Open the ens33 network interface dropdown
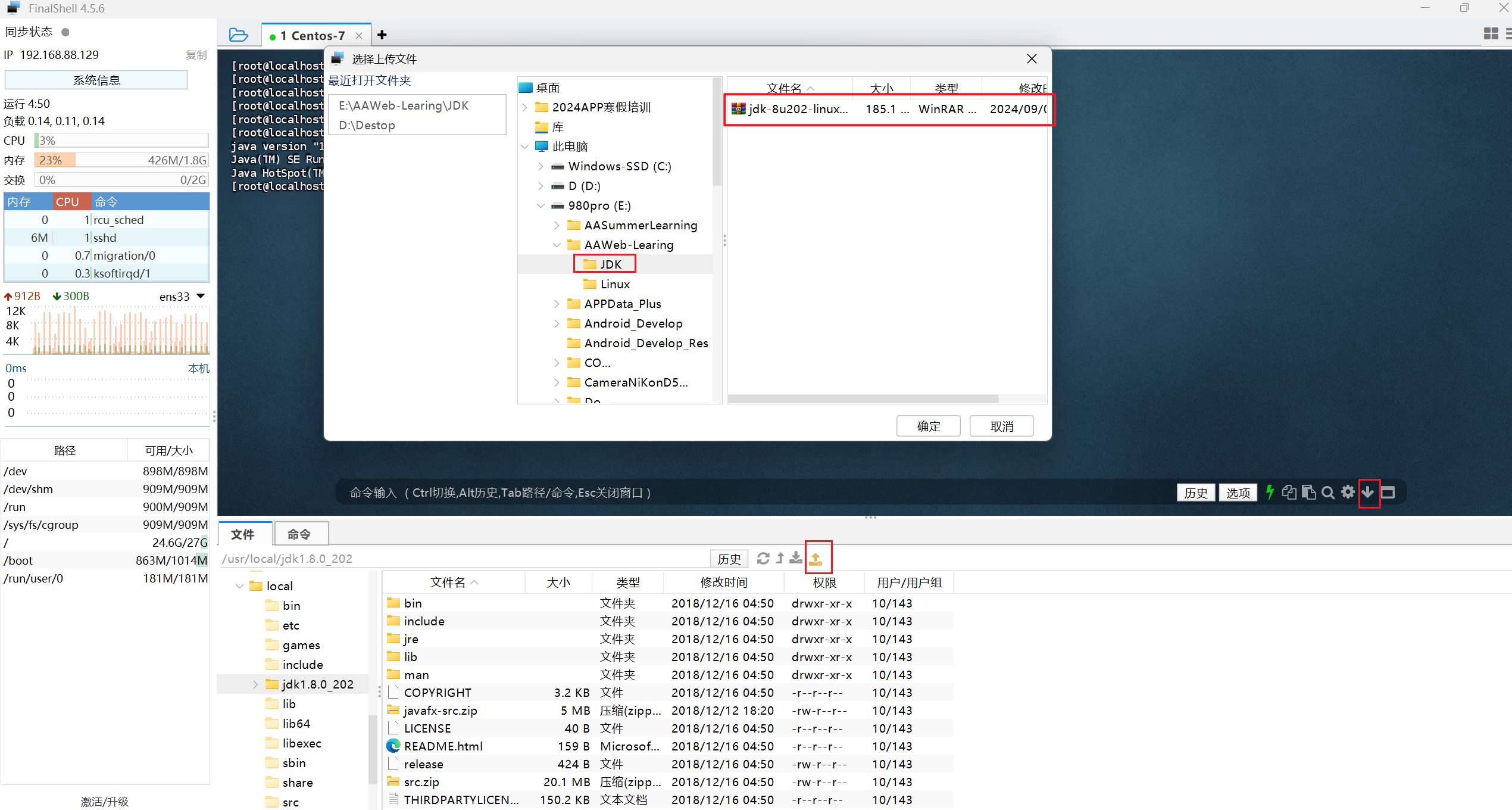Screen dimensions: 1512x810 201,296
